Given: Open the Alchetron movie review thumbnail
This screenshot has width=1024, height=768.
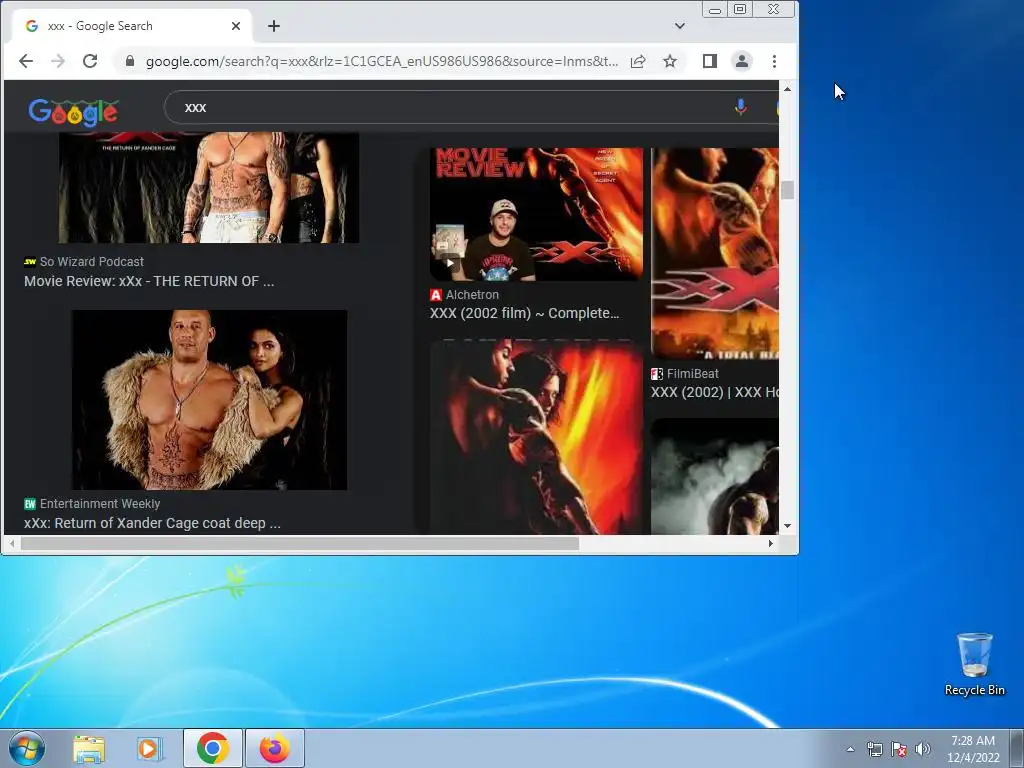Looking at the screenshot, I should 536,214.
